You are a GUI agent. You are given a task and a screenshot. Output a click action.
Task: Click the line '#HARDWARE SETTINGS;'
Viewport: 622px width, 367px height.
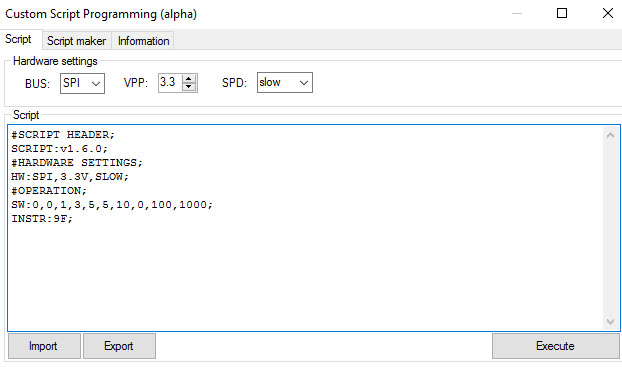click(x=77, y=163)
